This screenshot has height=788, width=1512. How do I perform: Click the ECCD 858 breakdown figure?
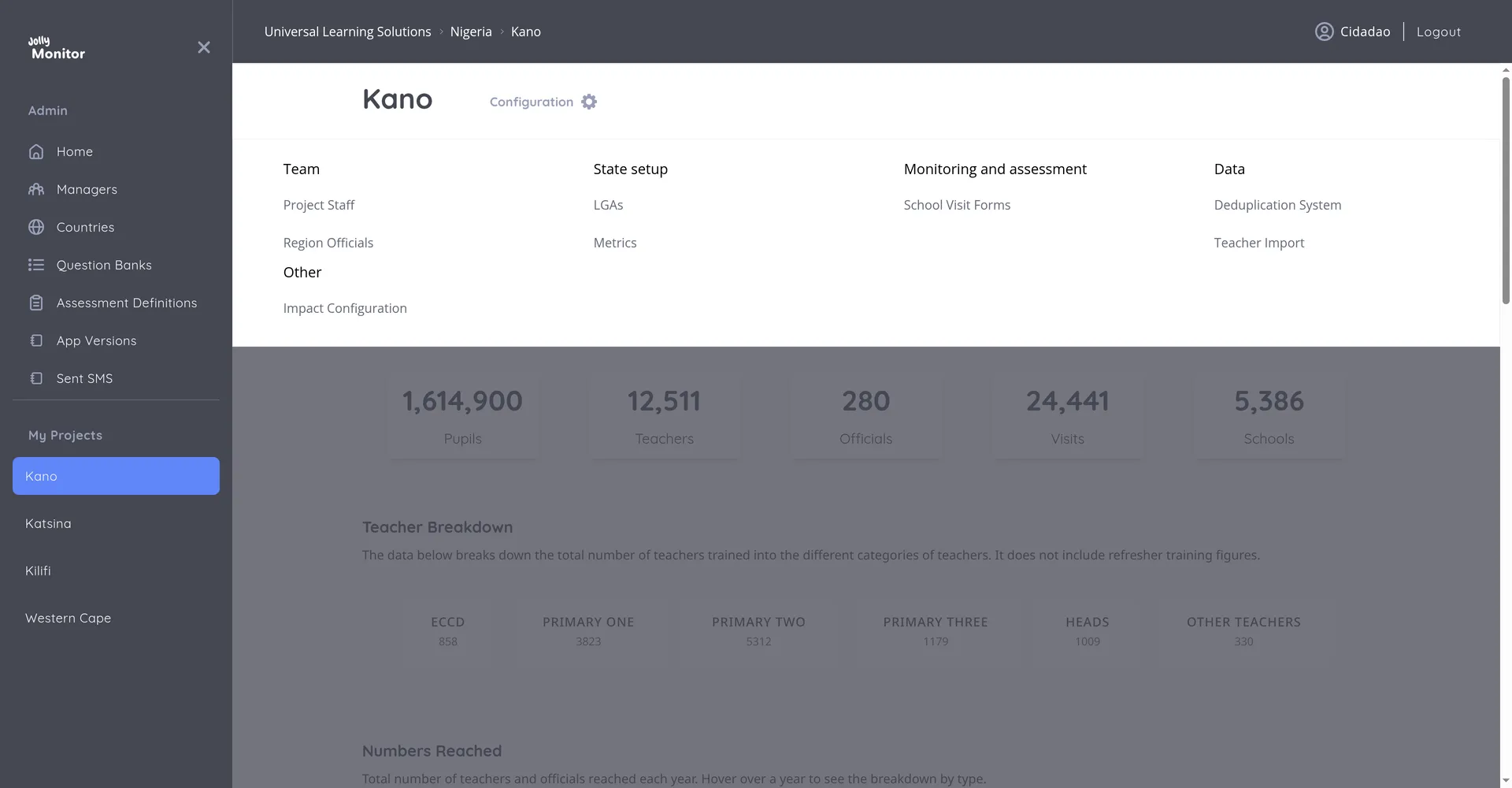[x=448, y=631]
